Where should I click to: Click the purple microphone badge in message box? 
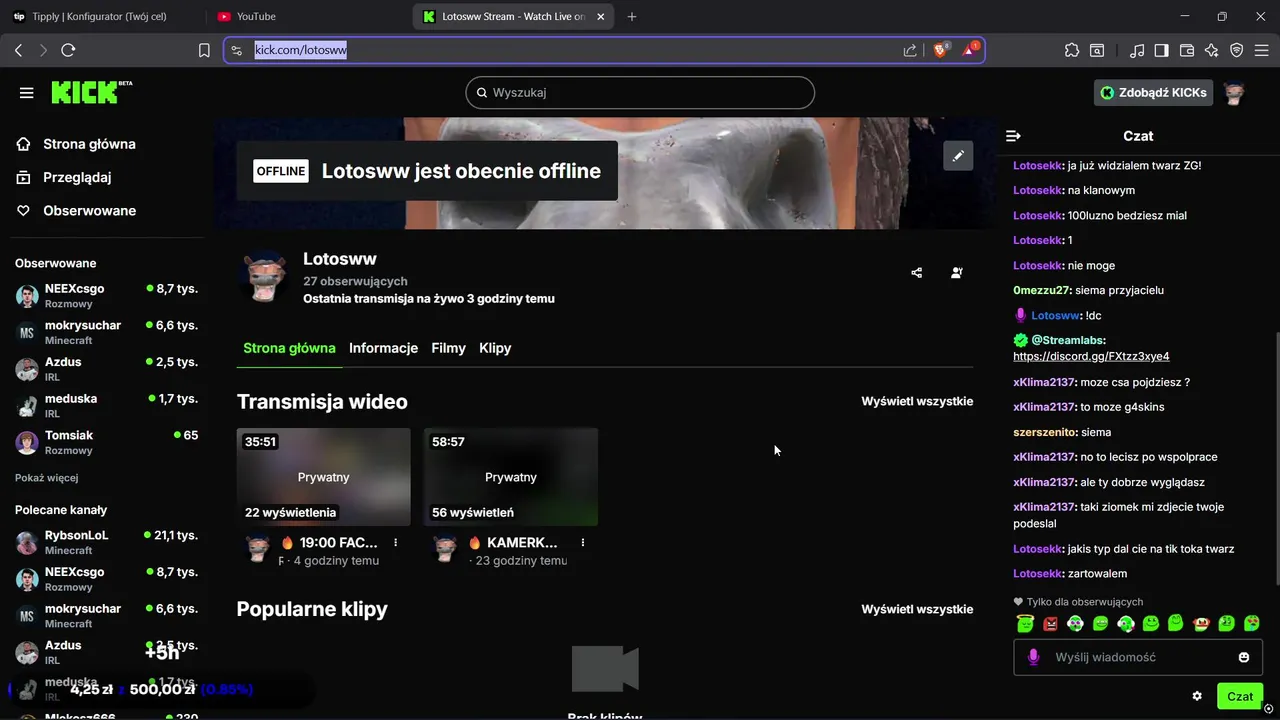click(1033, 657)
